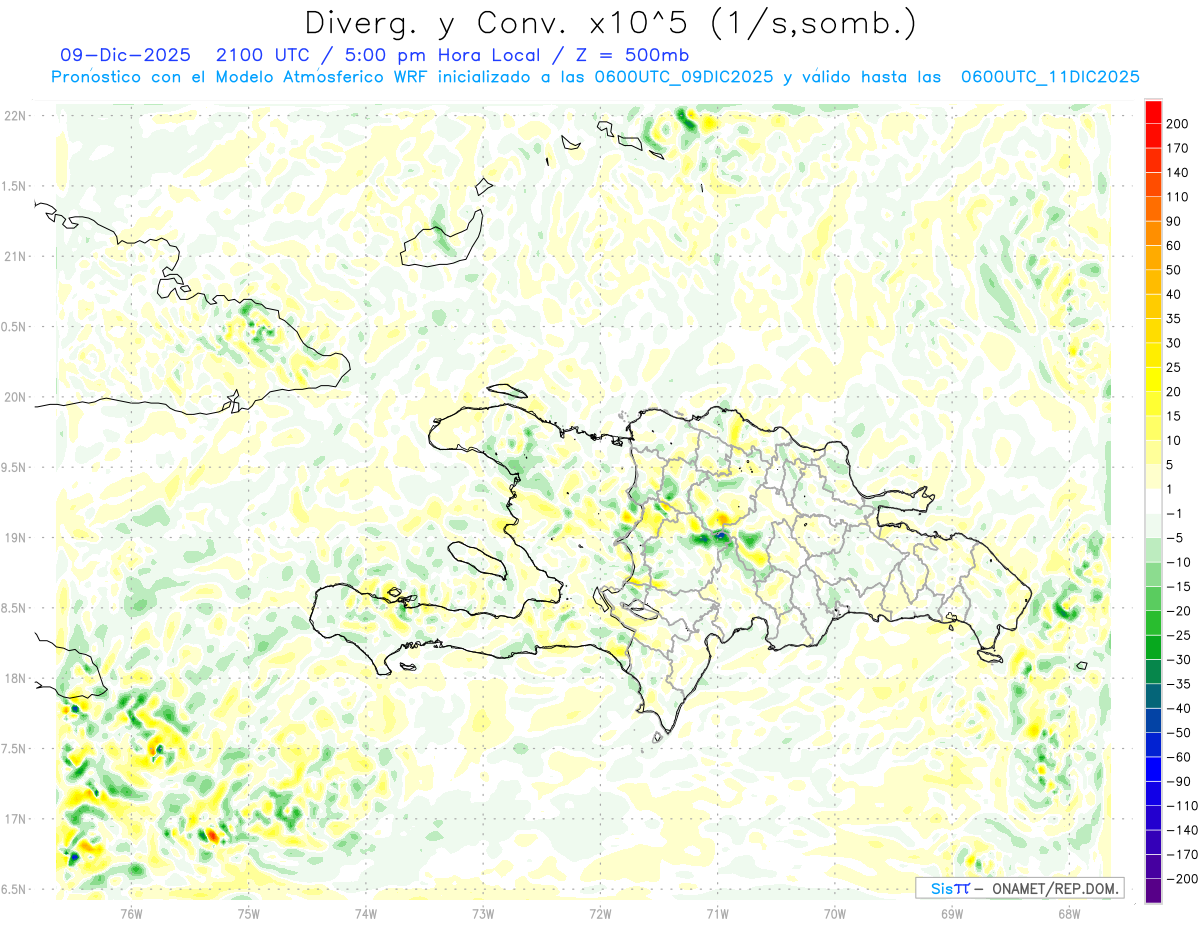The height and width of the screenshot is (927, 1200).
Task: Click the '7.5N' latitude label
Action: (x=15, y=749)
